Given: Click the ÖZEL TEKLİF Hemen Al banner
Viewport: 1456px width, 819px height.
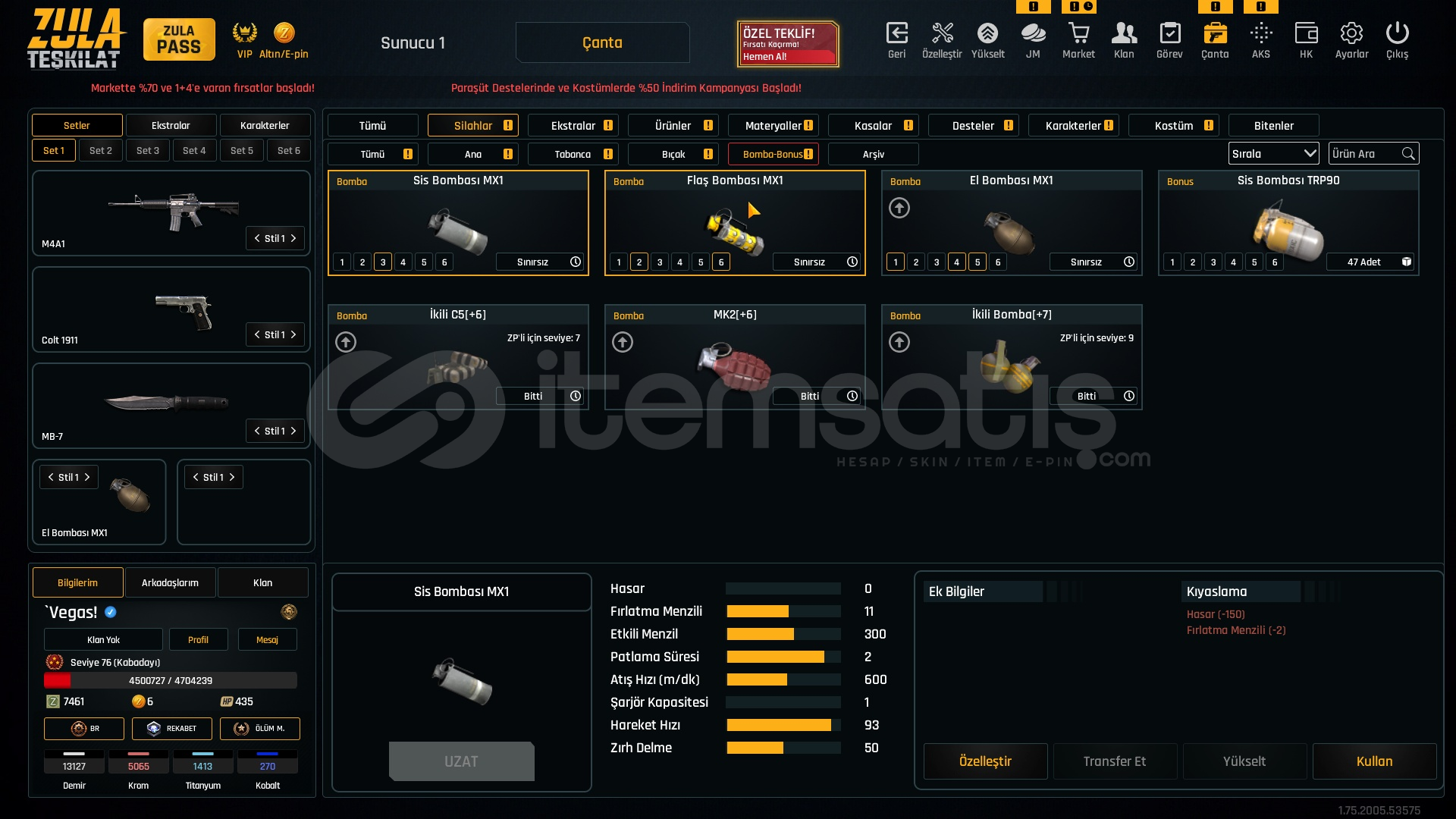Looking at the screenshot, I should 788,44.
